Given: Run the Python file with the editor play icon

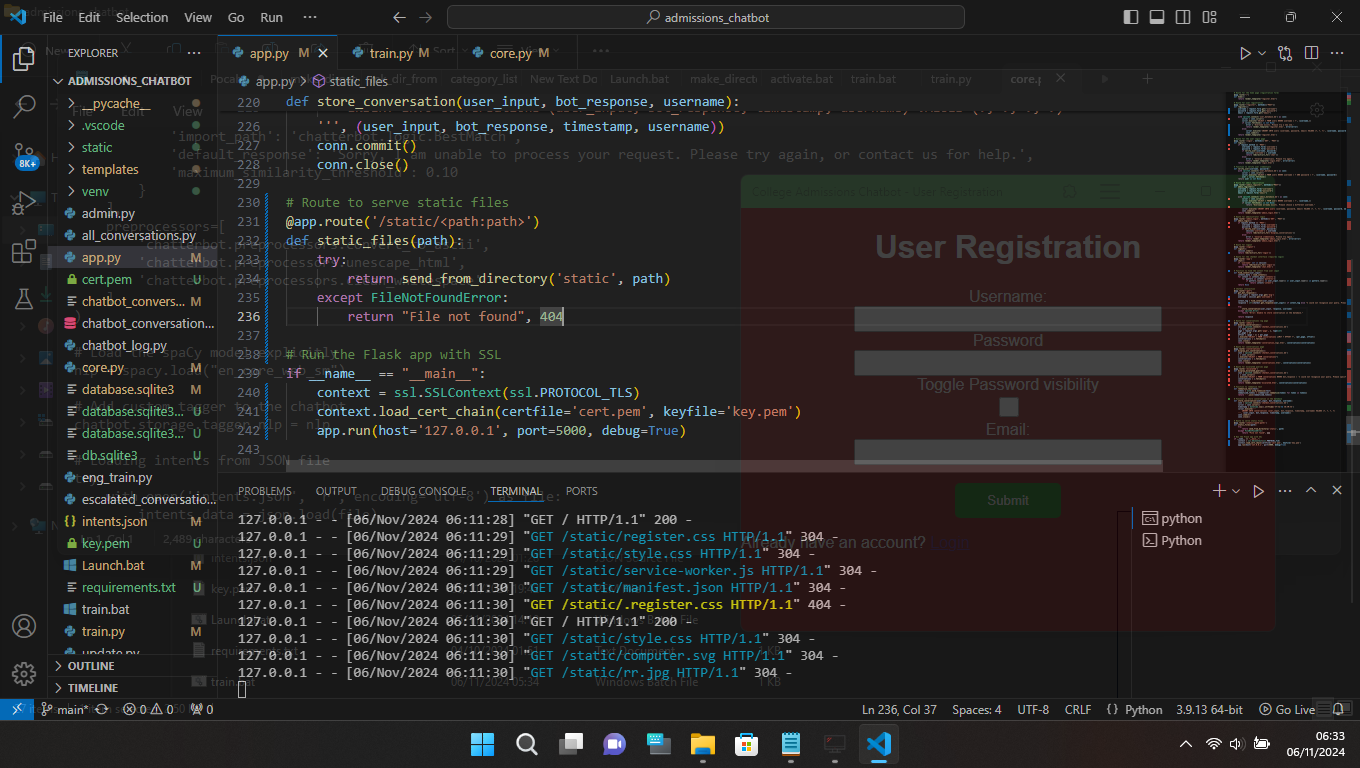Looking at the screenshot, I should (1245, 53).
